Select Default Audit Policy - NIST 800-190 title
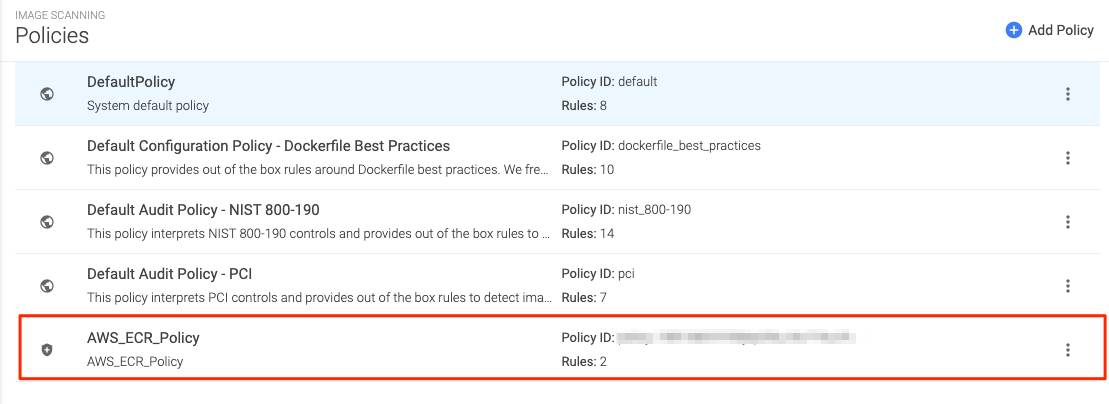Screen dimensions: 1109x404 click(203, 210)
